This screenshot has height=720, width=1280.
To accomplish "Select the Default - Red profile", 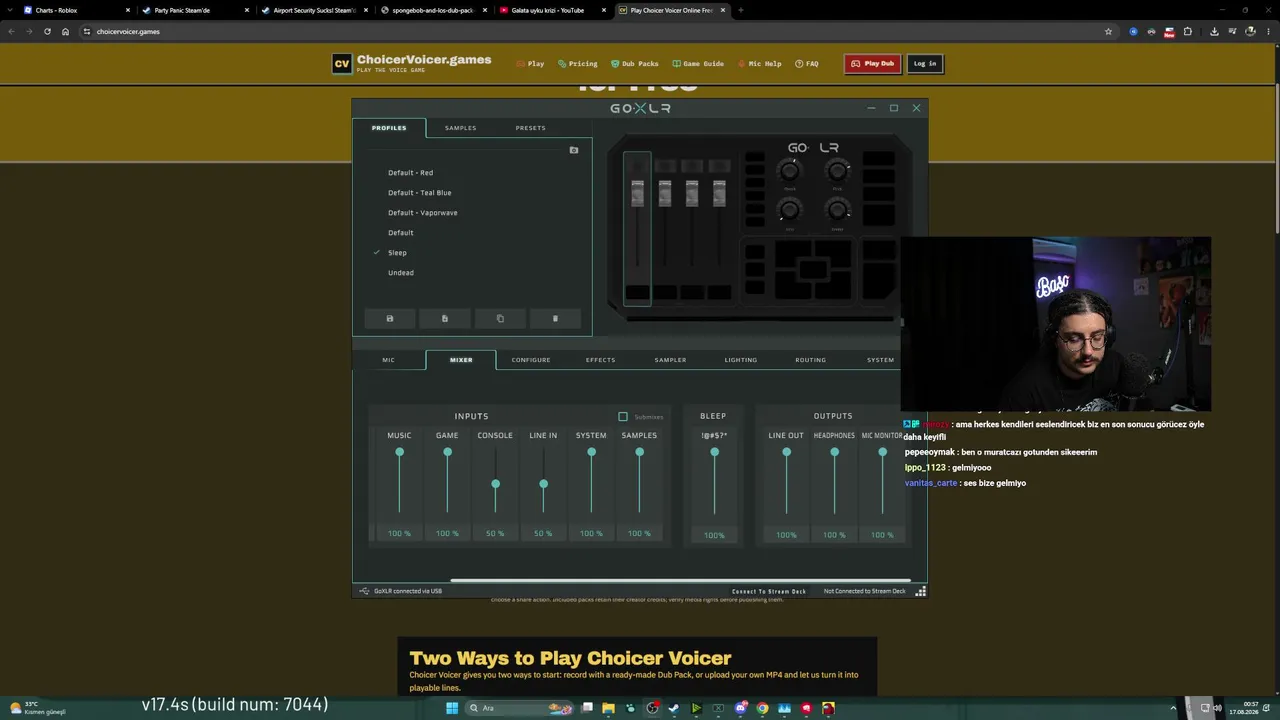I will click(410, 173).
